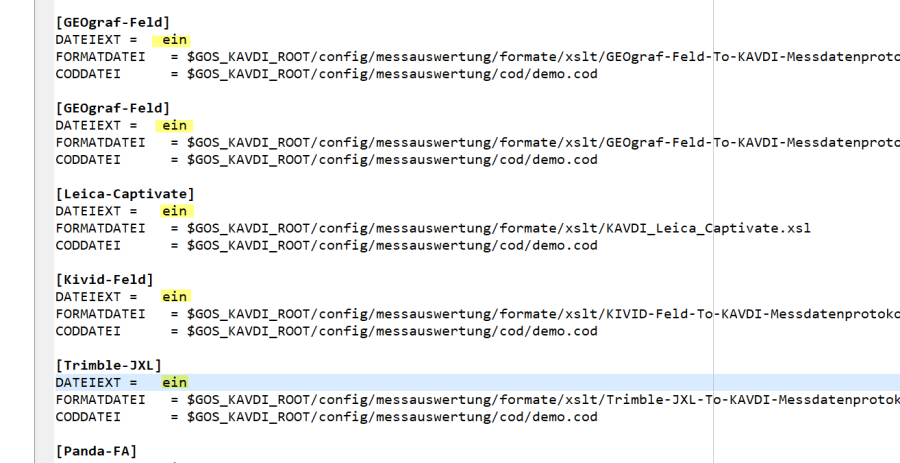The height and width of the screenshot is (463, 900).
Task: Click the first [GEOgraf-Feld] section header
Action: point(112,22)
